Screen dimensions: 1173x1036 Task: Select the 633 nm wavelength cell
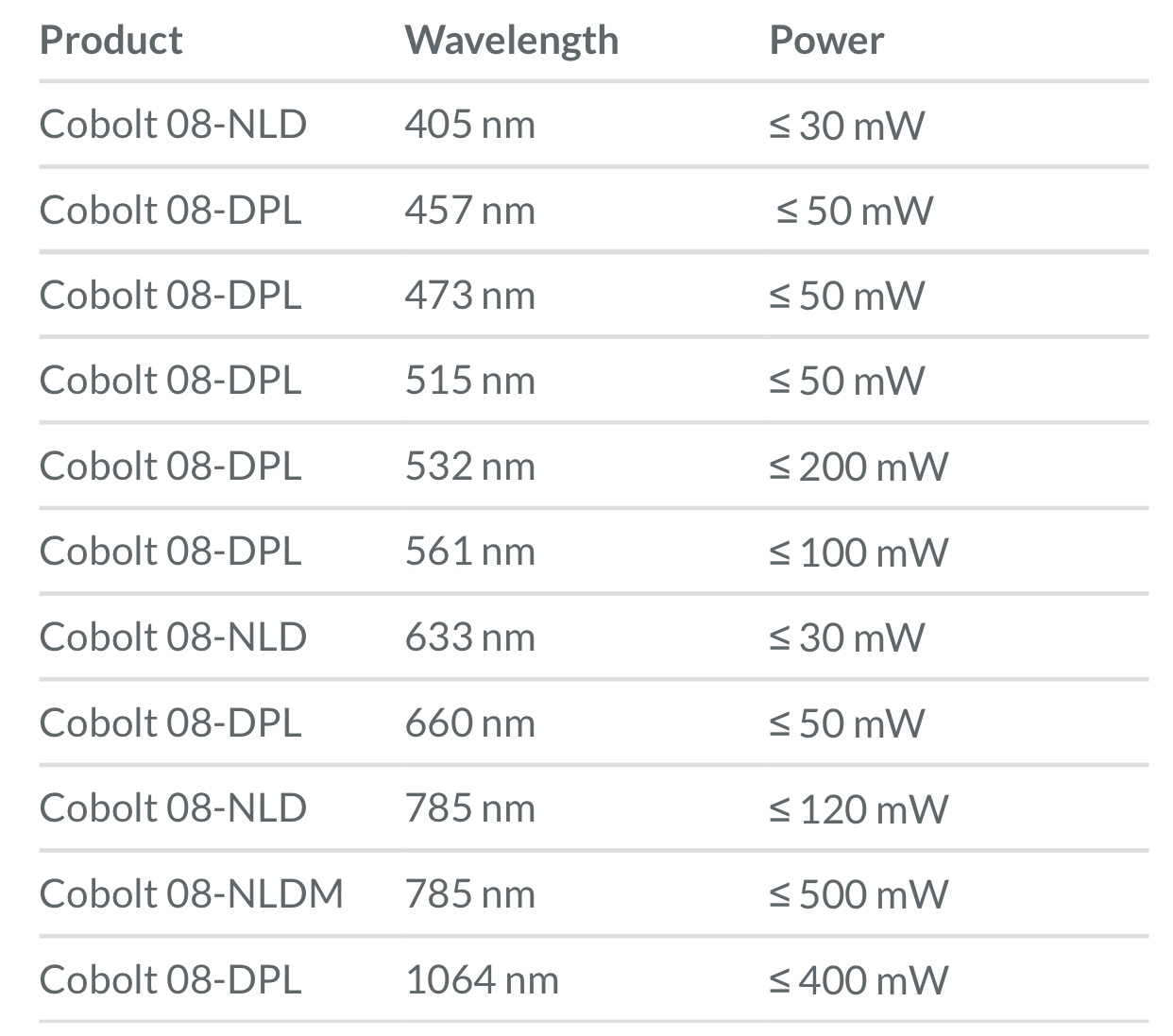point(469,637)
